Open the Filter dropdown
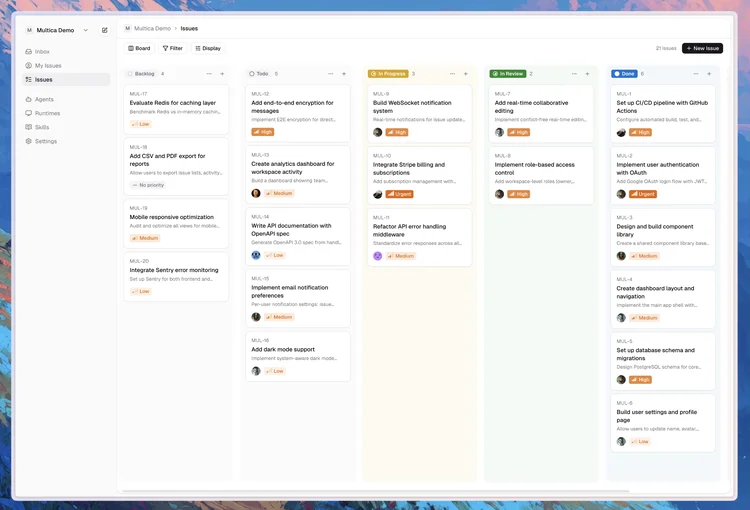 (173, 48)
